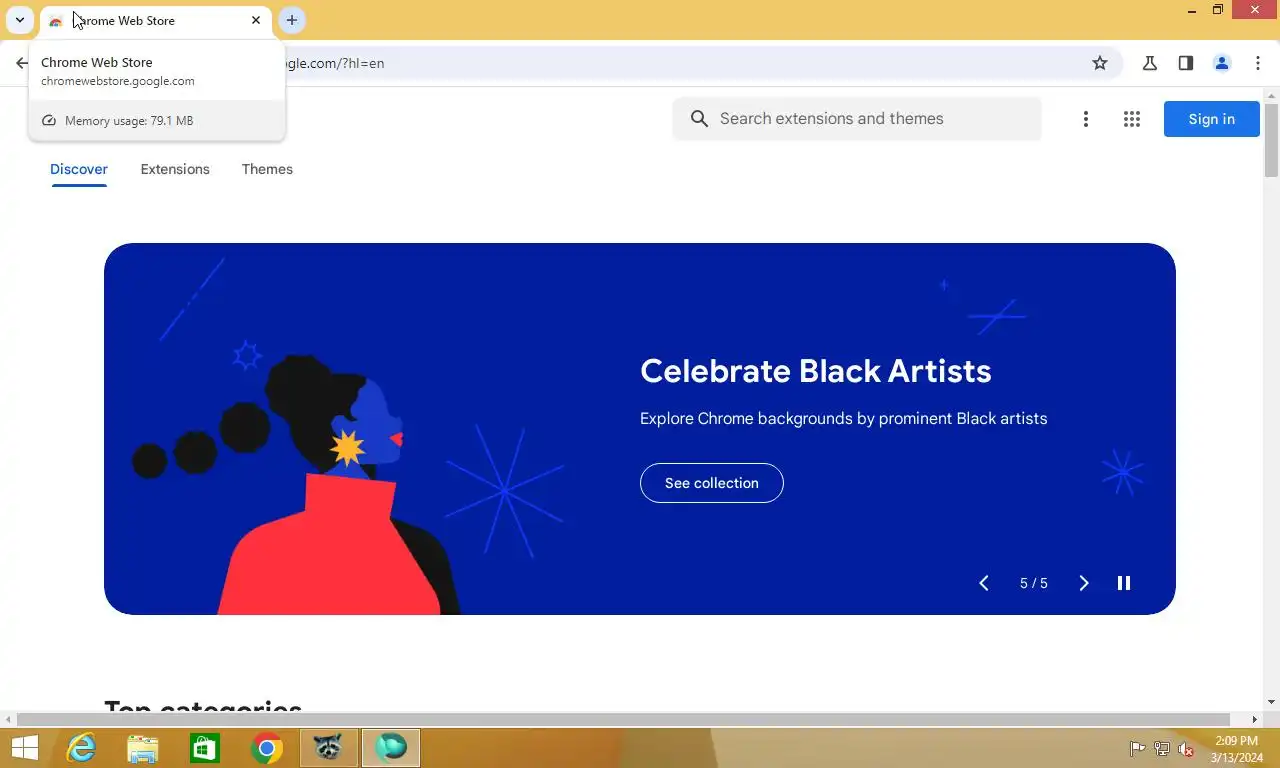Select the Chrome Web Store tab
Screen dimensions: 1280x768
155,20
